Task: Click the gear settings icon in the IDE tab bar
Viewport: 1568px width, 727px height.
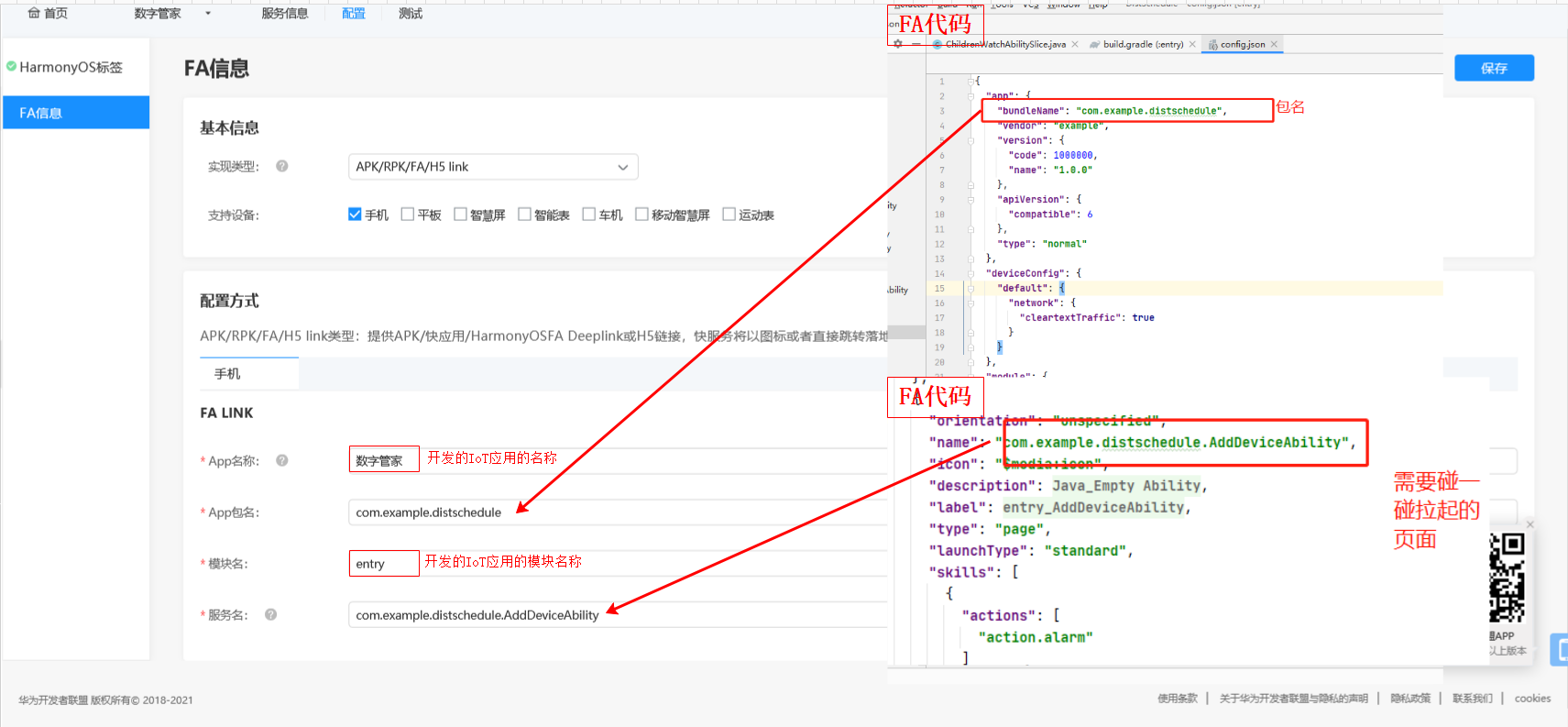Action: pos(898,44)
